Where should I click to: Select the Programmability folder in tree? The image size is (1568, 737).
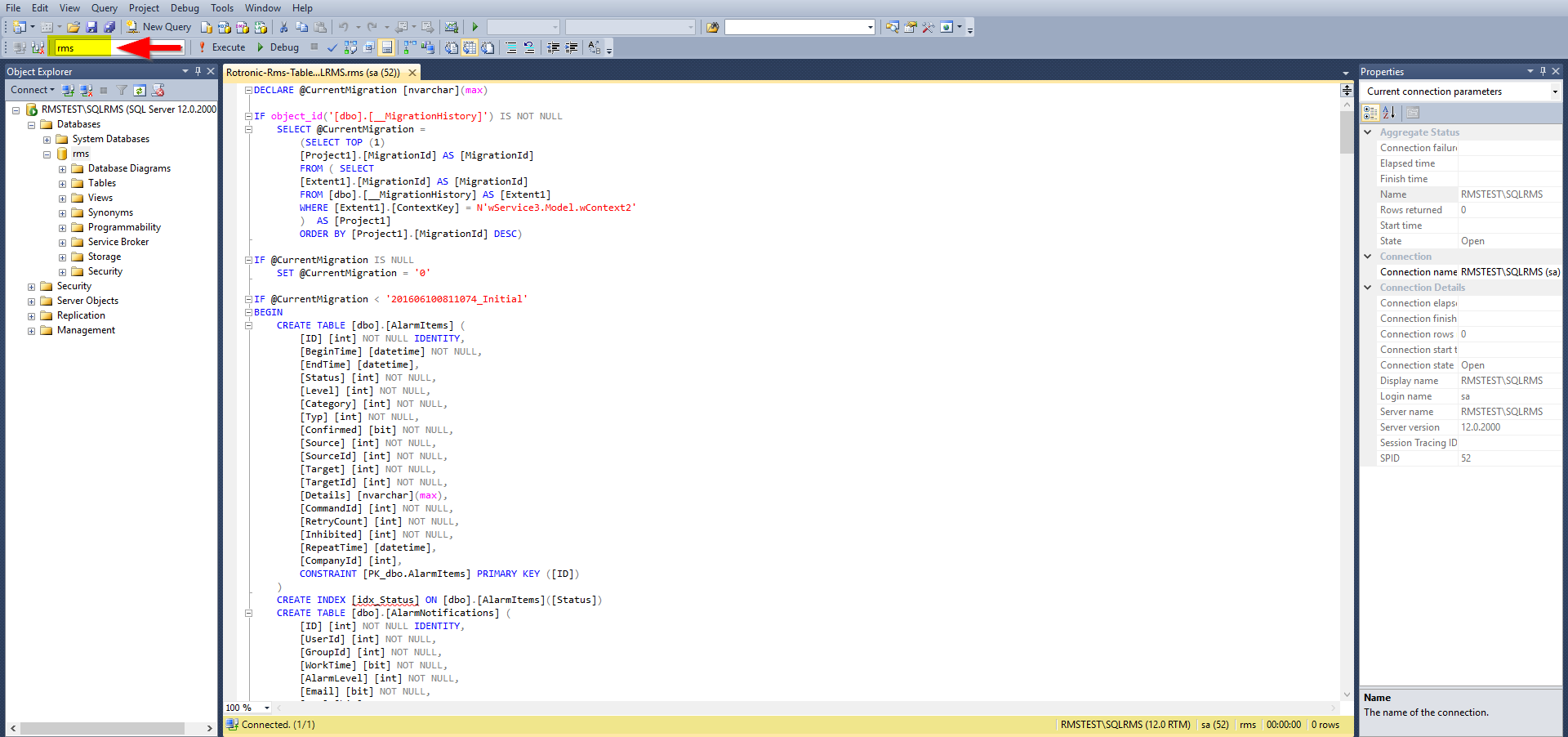(124, 227)
